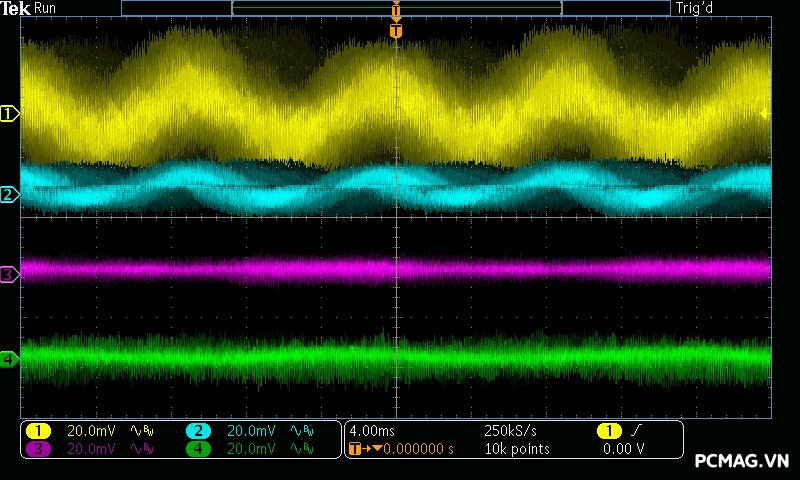Click the 0.00 V trigger level readout
The image size is (800, 480).
click(623, 449)
